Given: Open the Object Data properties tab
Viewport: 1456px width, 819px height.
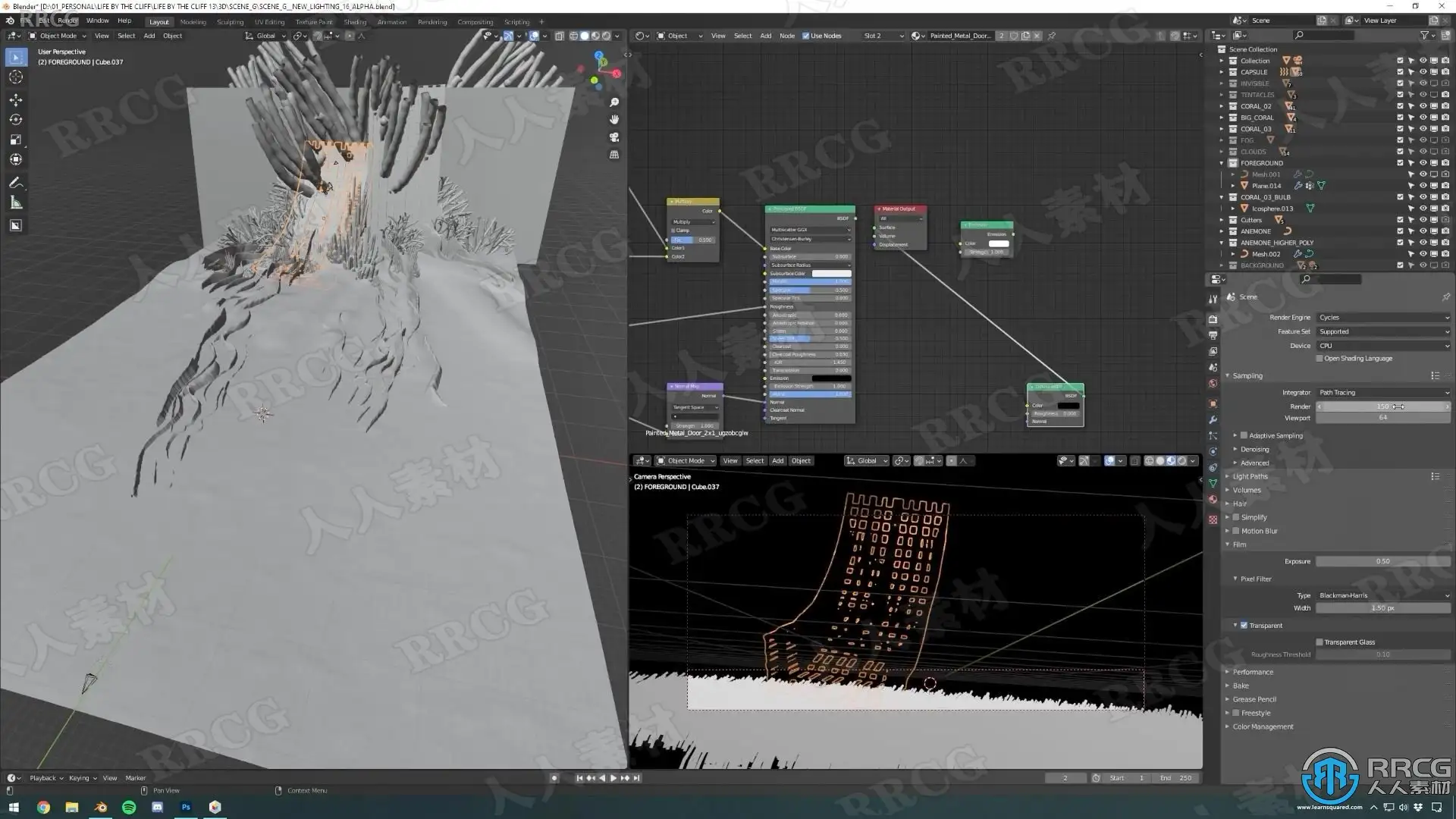Looking at the screenshot, I should click(x=1213, y=483).
